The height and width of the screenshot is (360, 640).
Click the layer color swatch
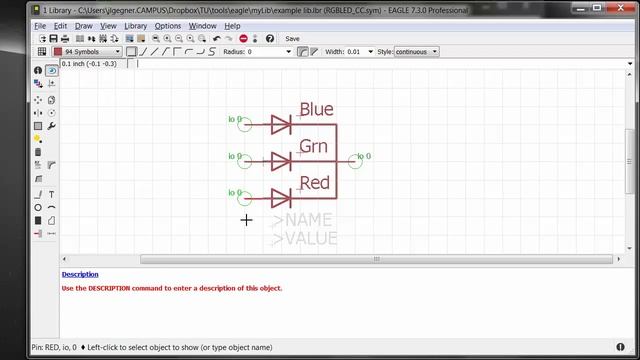58,52
